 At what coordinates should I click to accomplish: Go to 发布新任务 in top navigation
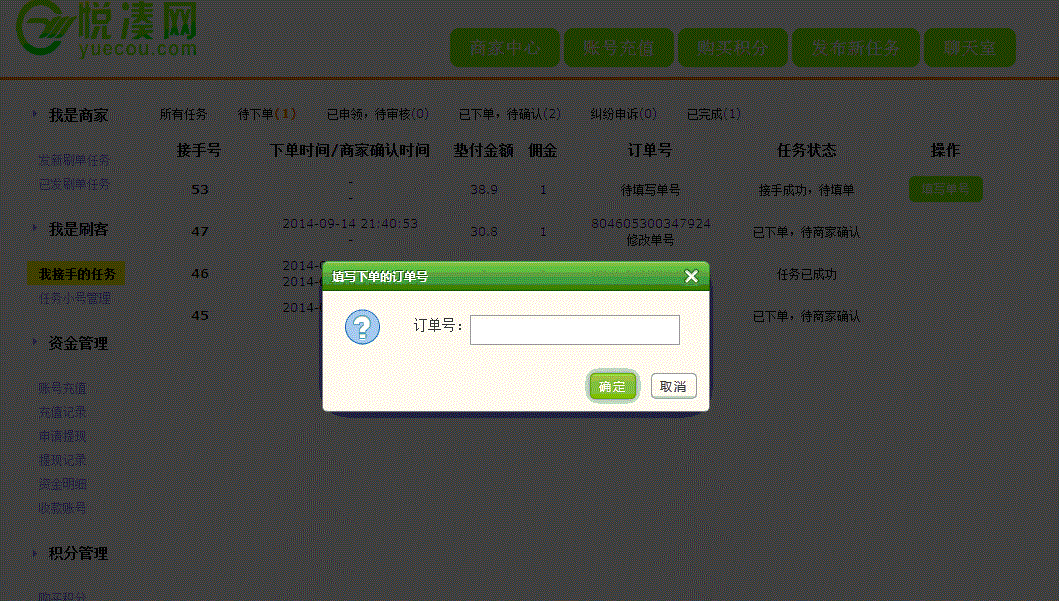pyautogui.click(x=855, y=48)
